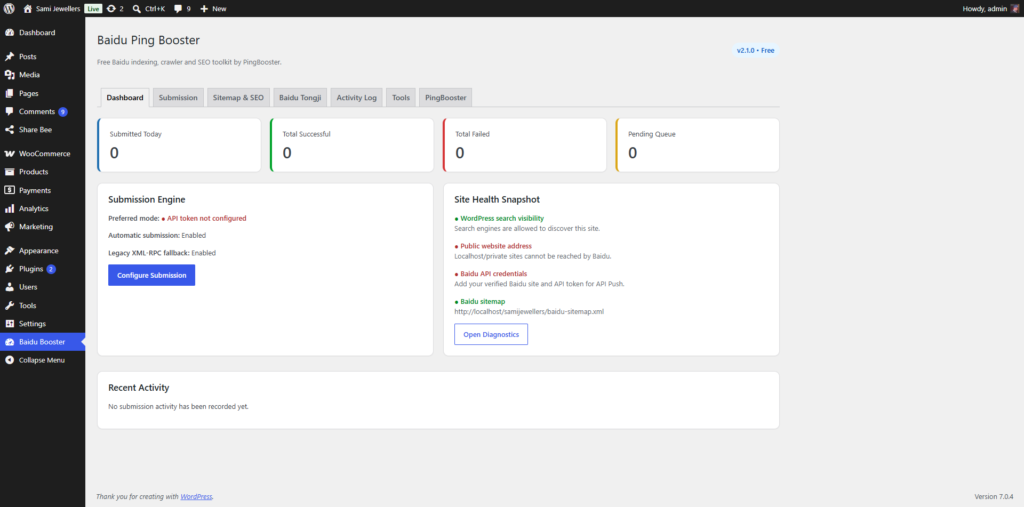Open the WordPress logo menu
Screen dimensions: 1024x507
click(9, 9)
